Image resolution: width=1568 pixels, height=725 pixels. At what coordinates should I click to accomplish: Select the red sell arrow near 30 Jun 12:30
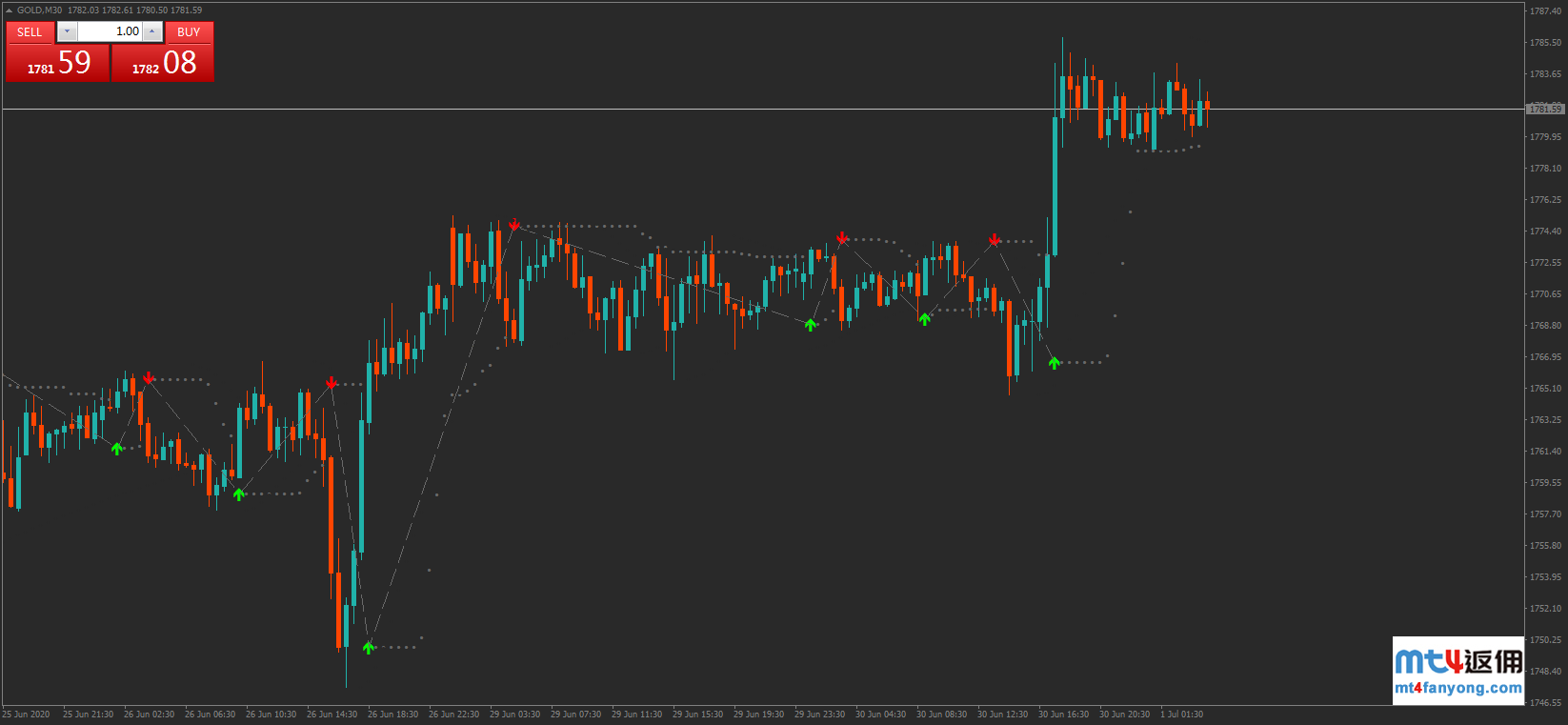[994, 239]
